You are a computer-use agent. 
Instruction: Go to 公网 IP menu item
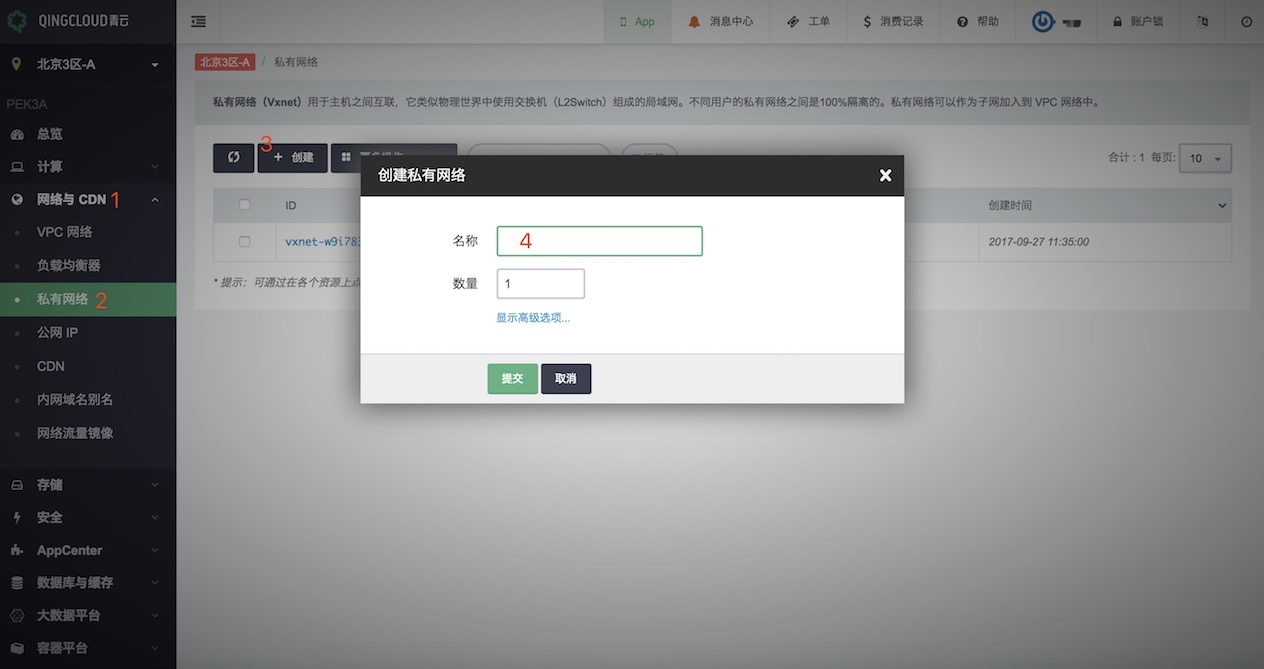pyautogui.click(x=57, y=332)
